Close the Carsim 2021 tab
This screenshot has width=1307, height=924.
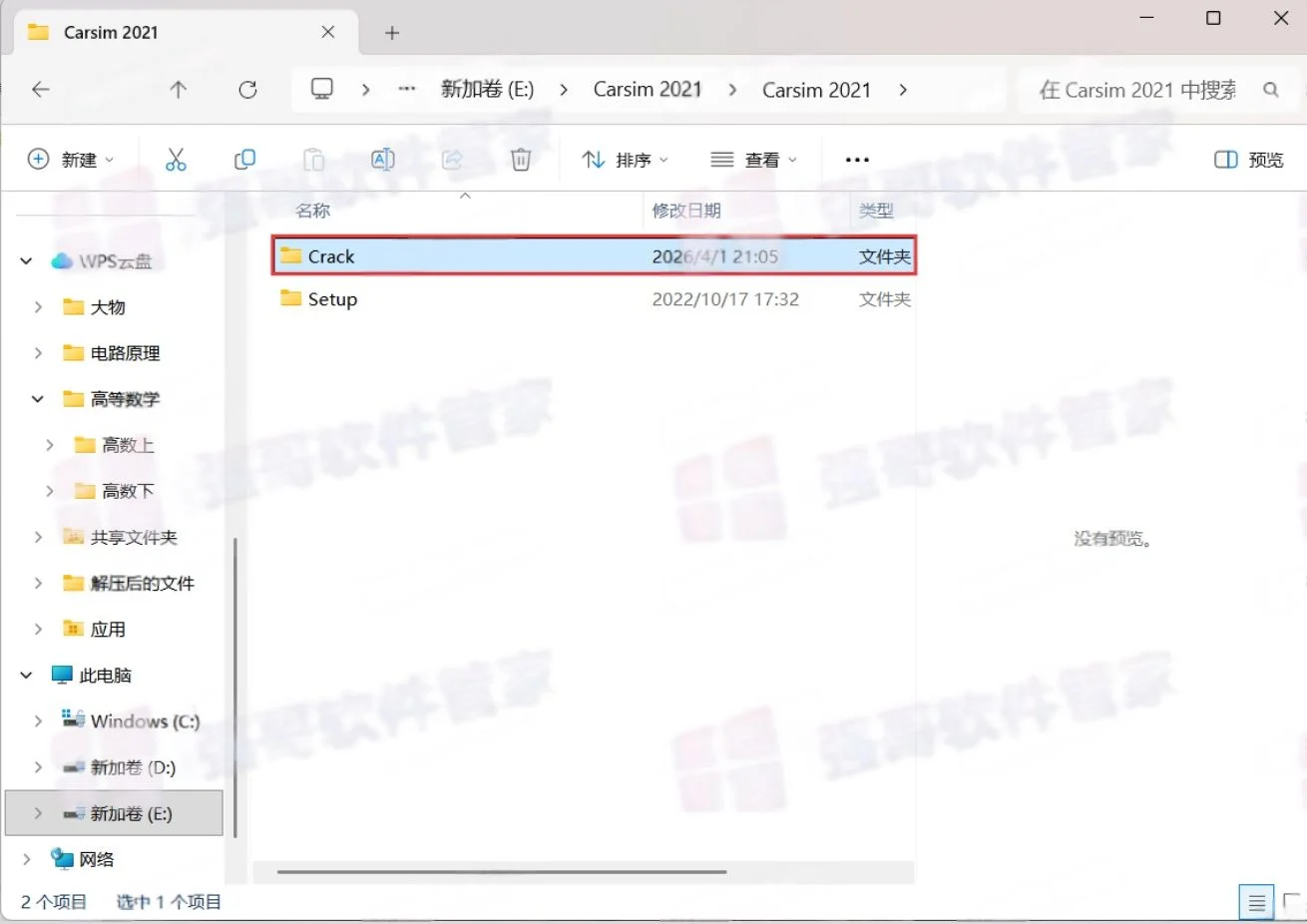pos(327,32)
